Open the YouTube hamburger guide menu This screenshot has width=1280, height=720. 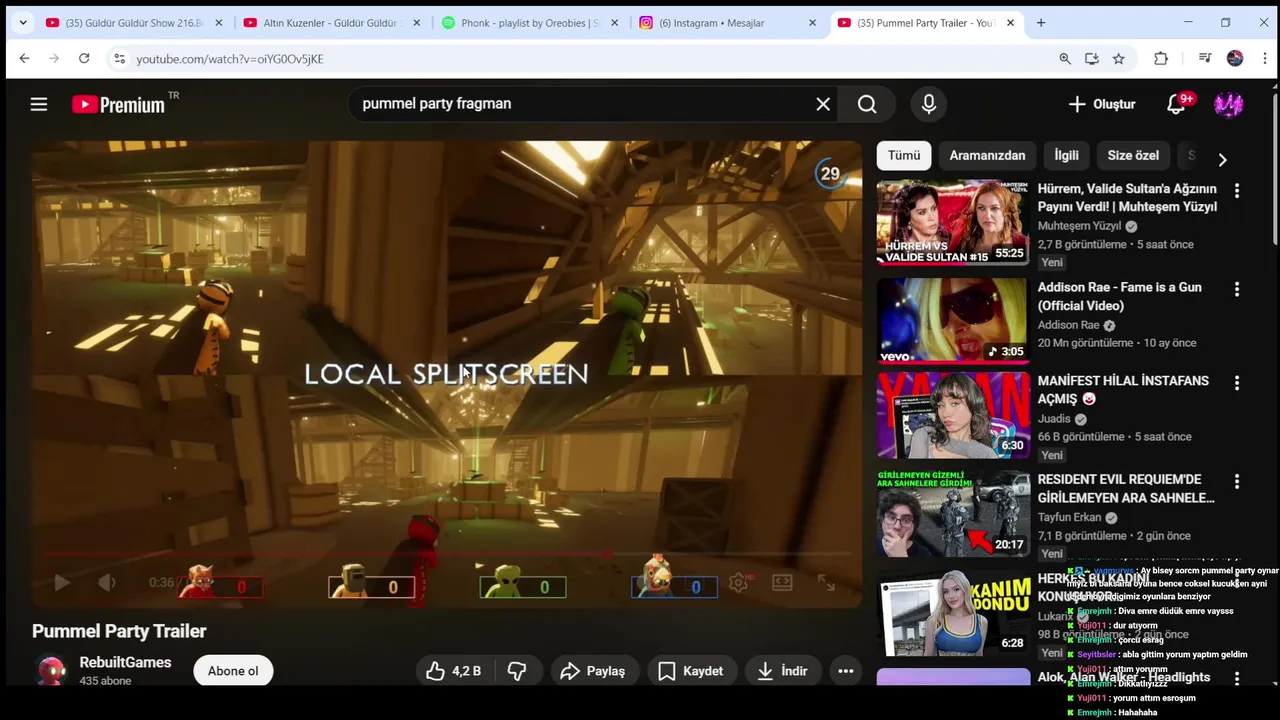[x=39, y=104]
